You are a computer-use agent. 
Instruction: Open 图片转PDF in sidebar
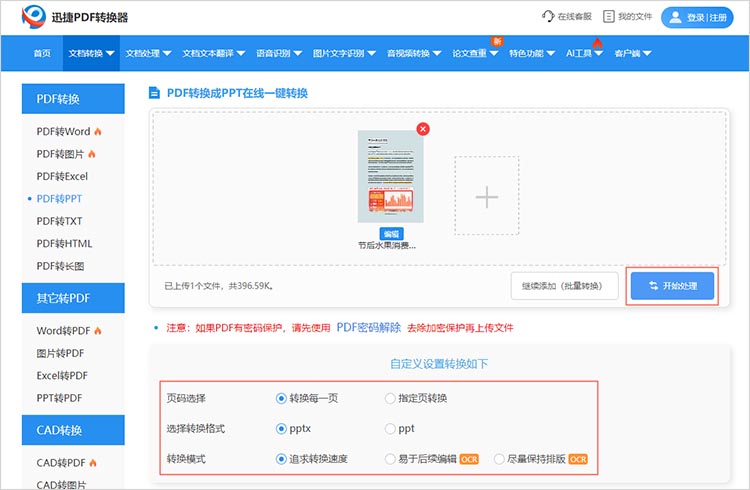[x=60, y=353]
